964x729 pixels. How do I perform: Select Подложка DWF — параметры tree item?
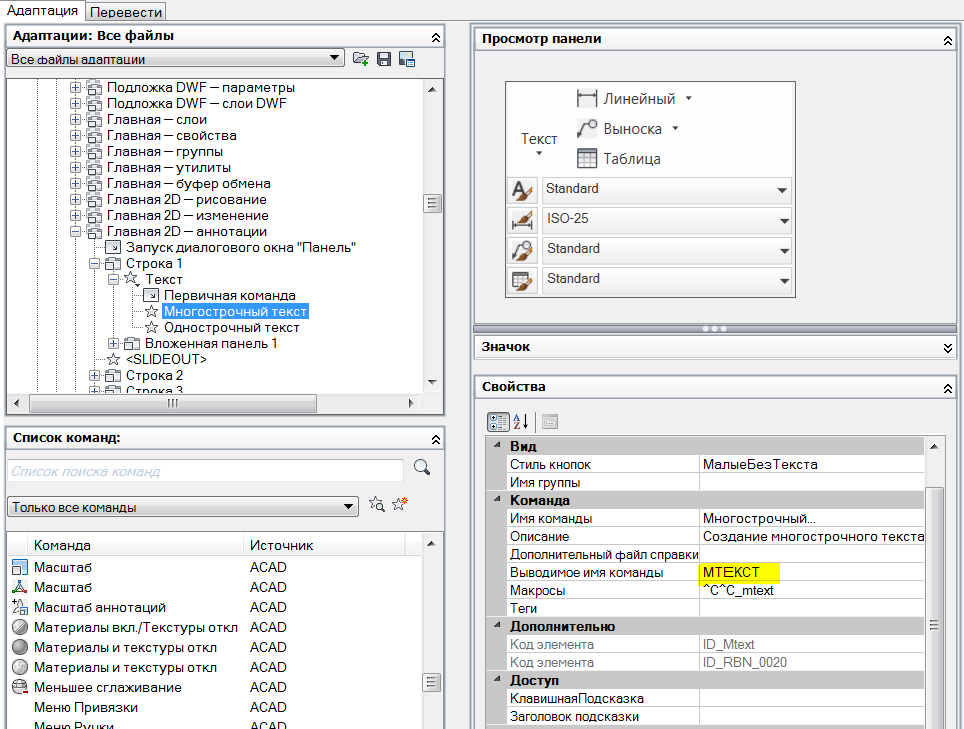(201, 88)
